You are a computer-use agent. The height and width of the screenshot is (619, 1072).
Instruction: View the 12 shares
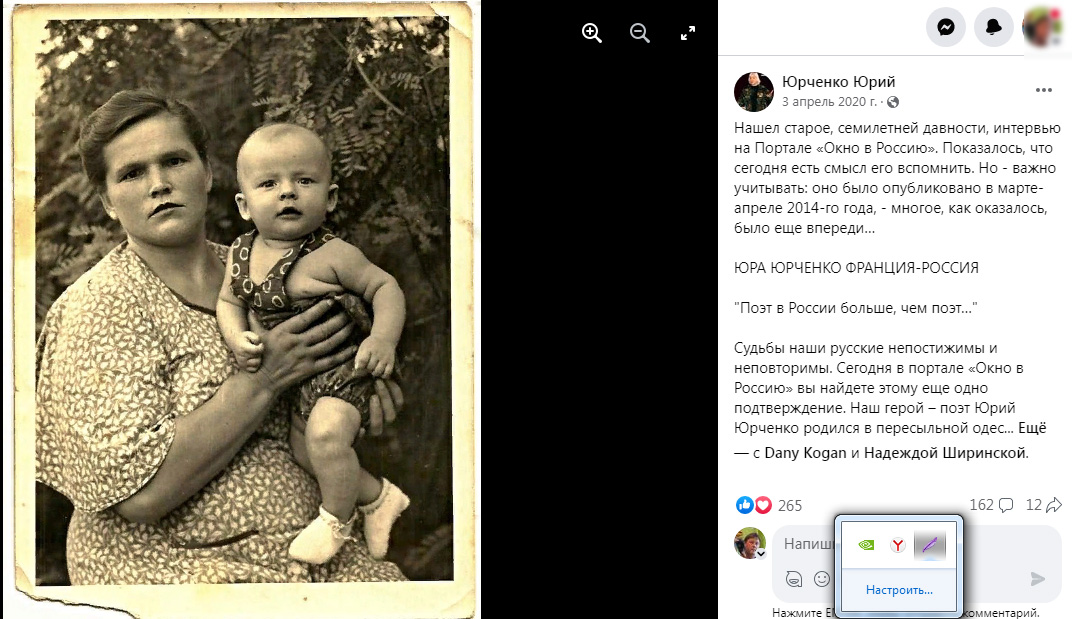pyautogui.click(x=1043, y=505)
